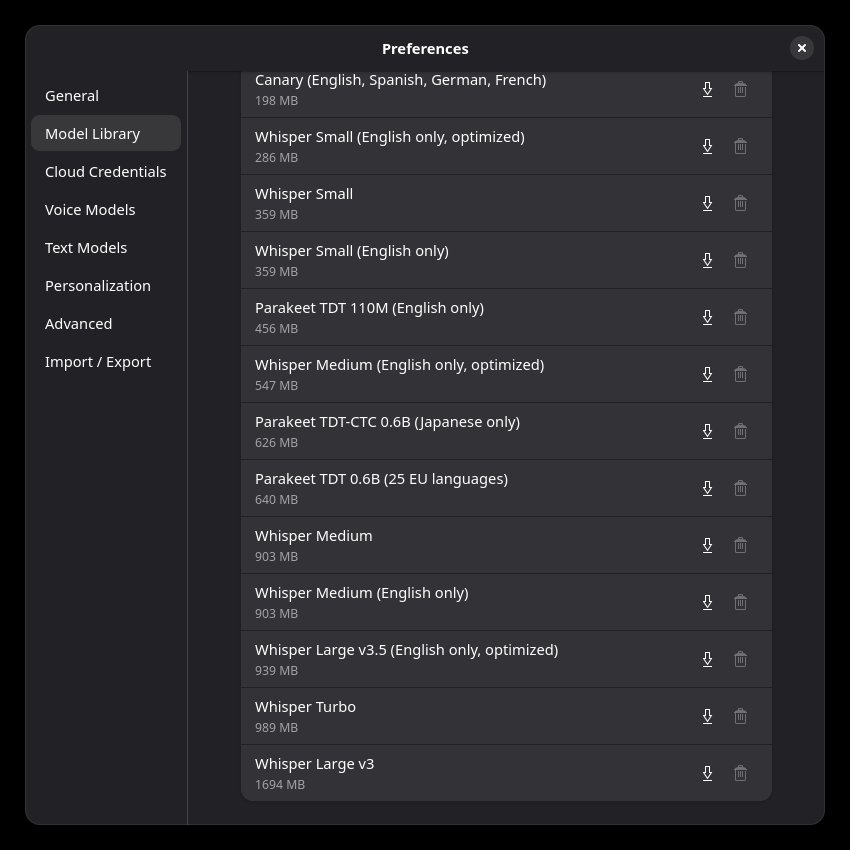Download Whisper Large v3 model
Image resolution: width=850 pixels, height=850 pixels.
707,773
